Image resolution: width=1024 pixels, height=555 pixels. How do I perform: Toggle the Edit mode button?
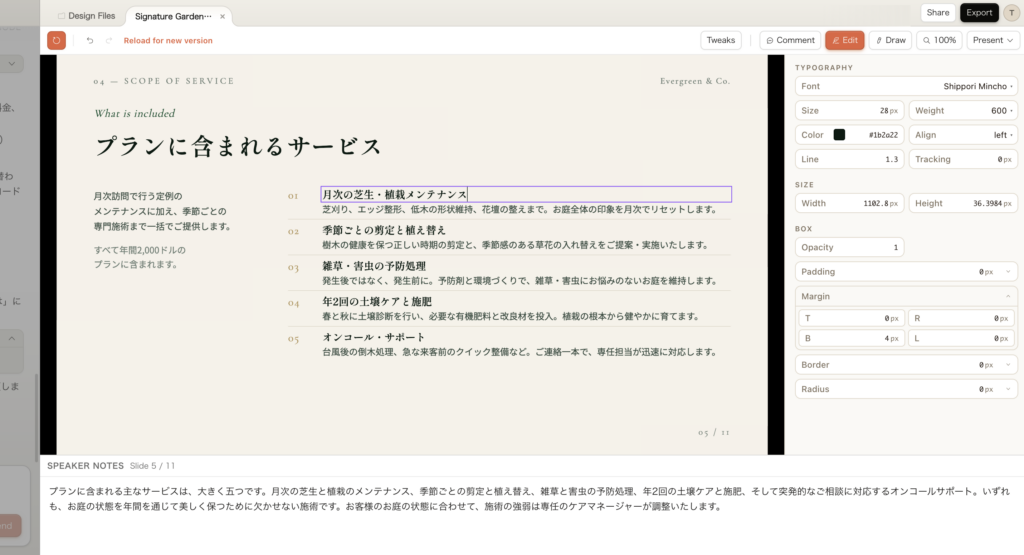click(844, 40)
